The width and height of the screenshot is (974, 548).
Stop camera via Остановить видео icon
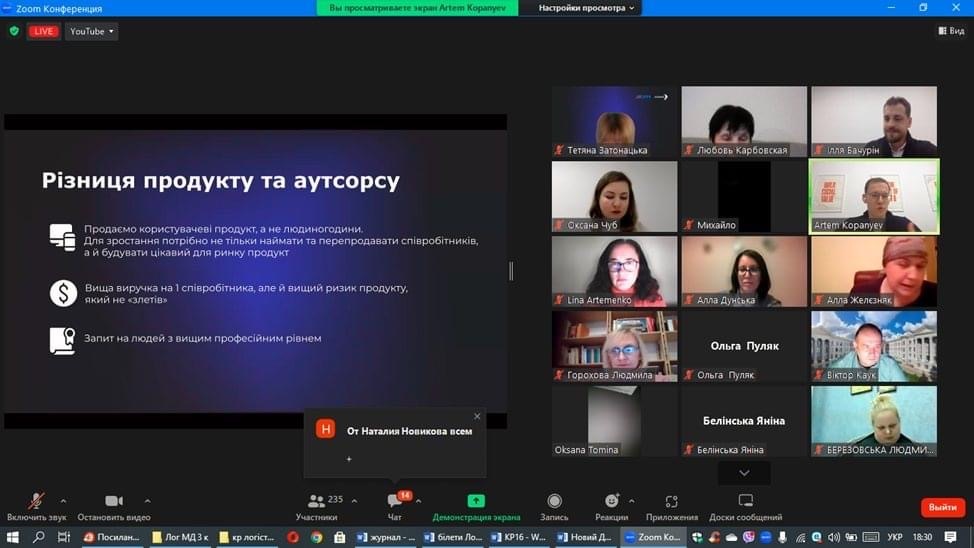pyautogui.click(x=114, y=501)
